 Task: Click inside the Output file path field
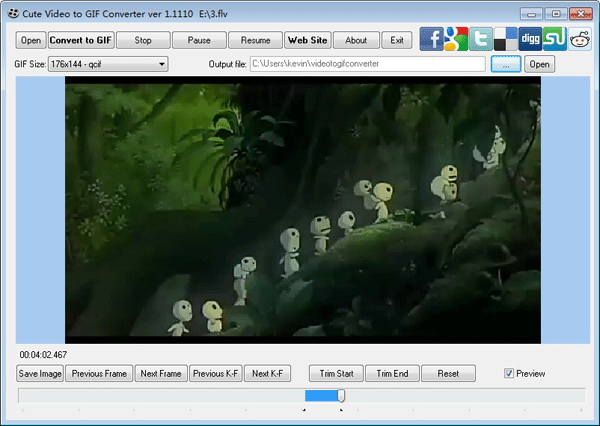(x=368, y=64)
